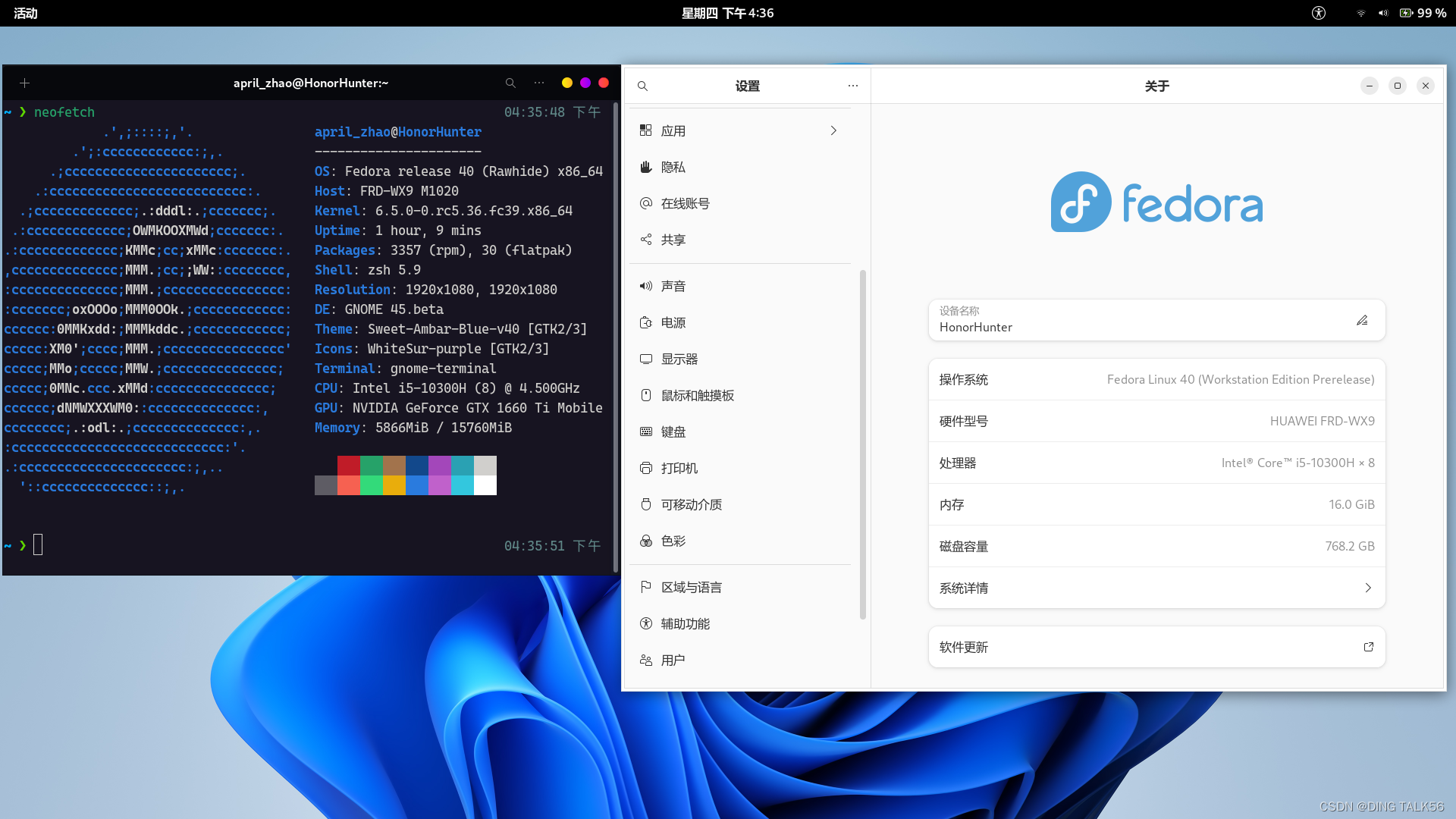
Task: Click 活动 (Activities) button in top bar
Action: click(x=25, y=13)
